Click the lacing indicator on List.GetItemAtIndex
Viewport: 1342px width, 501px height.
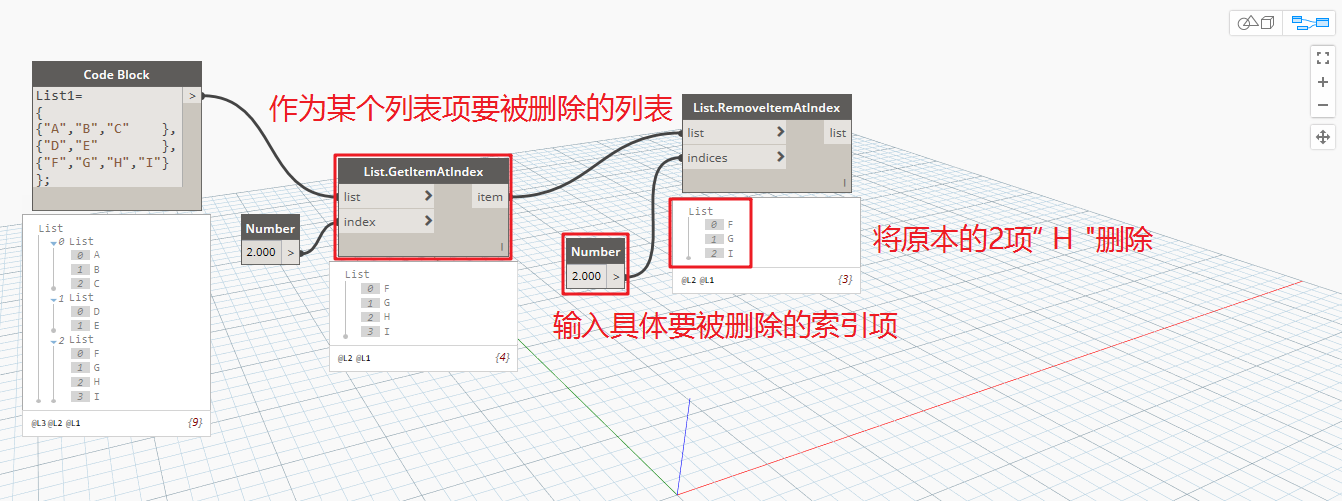coord(502,246)
